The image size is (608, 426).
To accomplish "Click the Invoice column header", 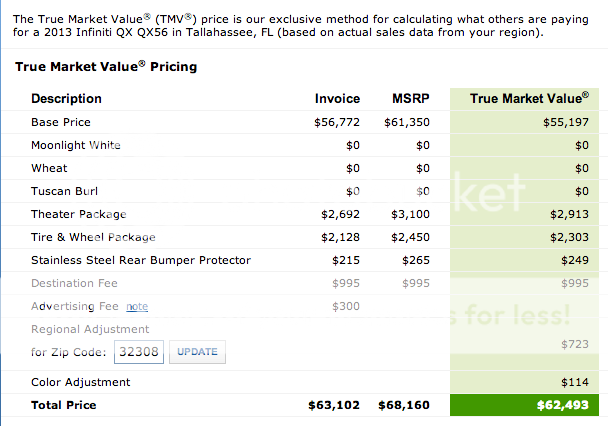I will 337,99.
